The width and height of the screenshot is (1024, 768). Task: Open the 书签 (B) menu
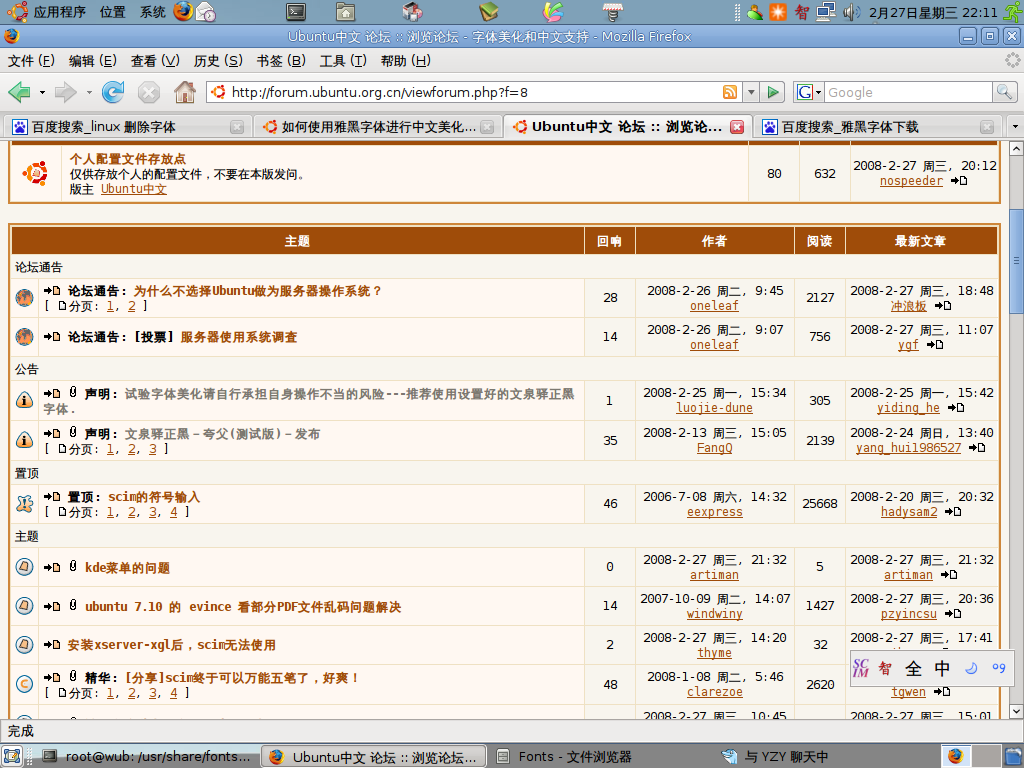(281, 61)
